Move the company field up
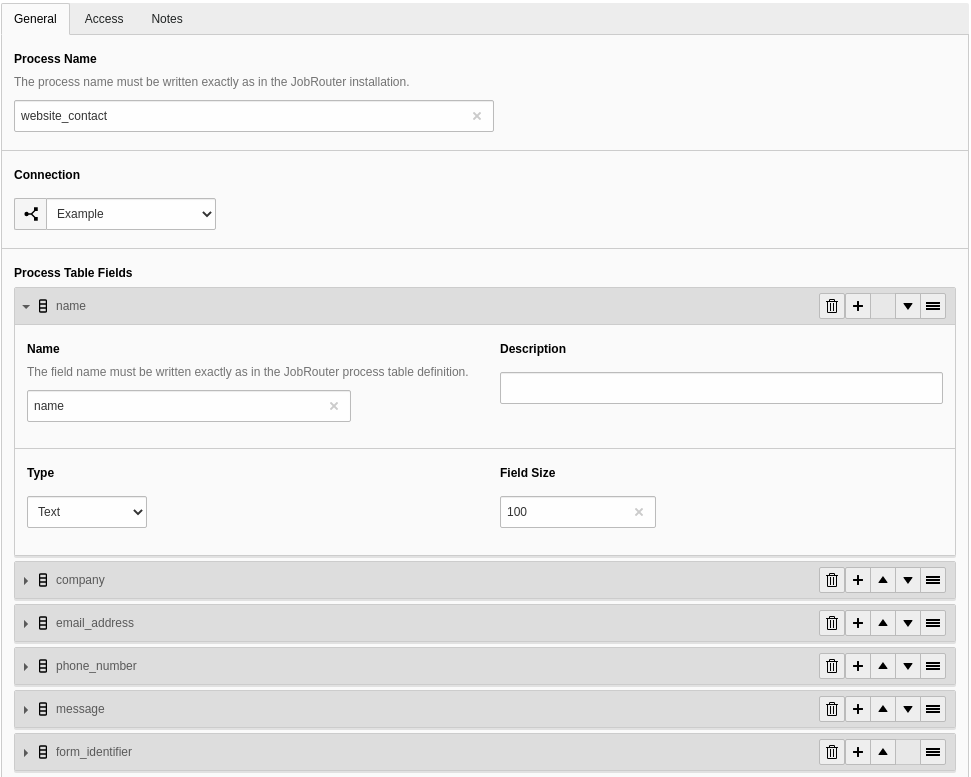Viewport: 971px width, 777px height. [883, 580]
